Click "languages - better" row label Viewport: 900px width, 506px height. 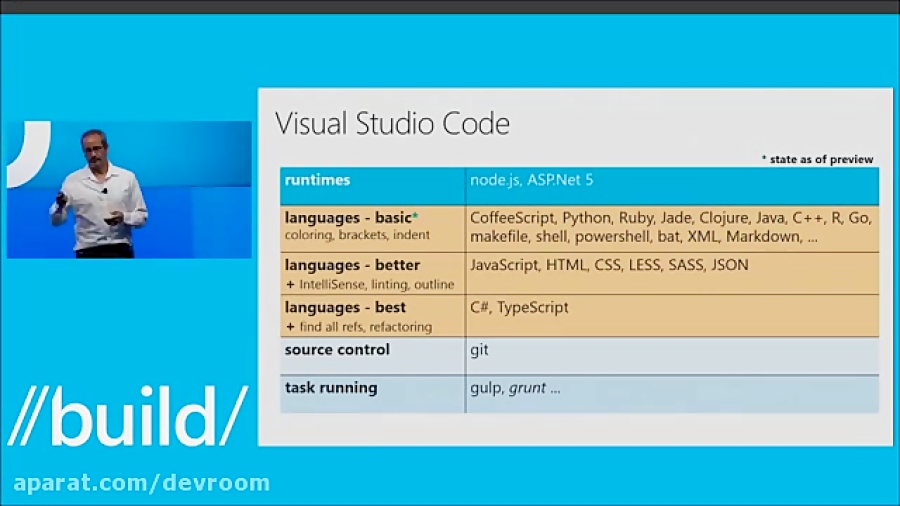(352, 265)
